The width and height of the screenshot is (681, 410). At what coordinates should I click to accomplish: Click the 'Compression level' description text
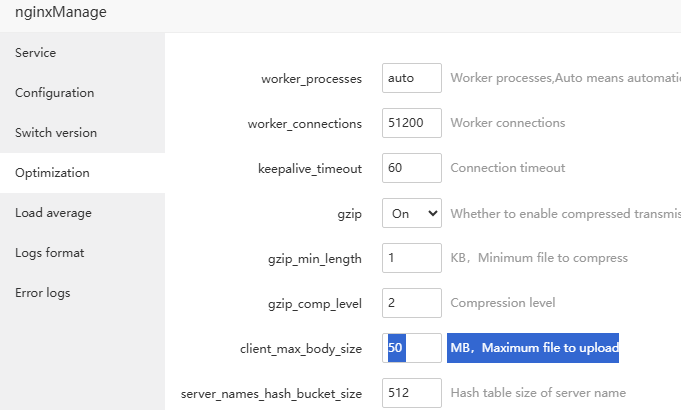(503, 303)
